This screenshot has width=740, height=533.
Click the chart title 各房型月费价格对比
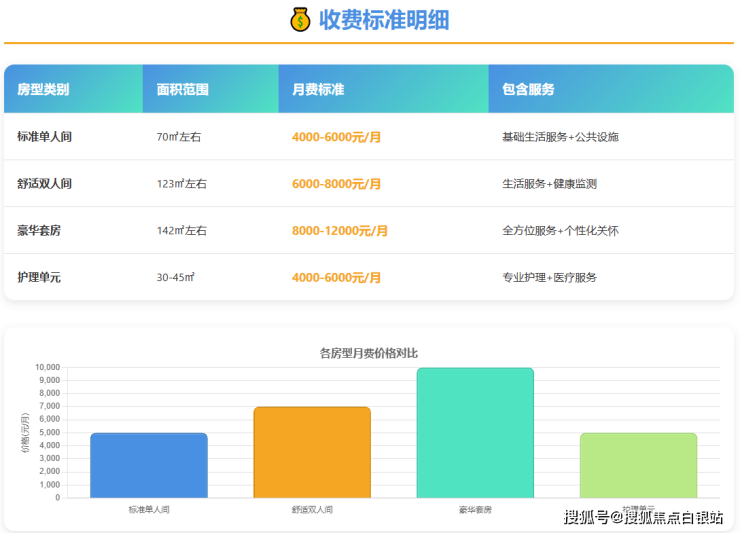pos(368,353)
